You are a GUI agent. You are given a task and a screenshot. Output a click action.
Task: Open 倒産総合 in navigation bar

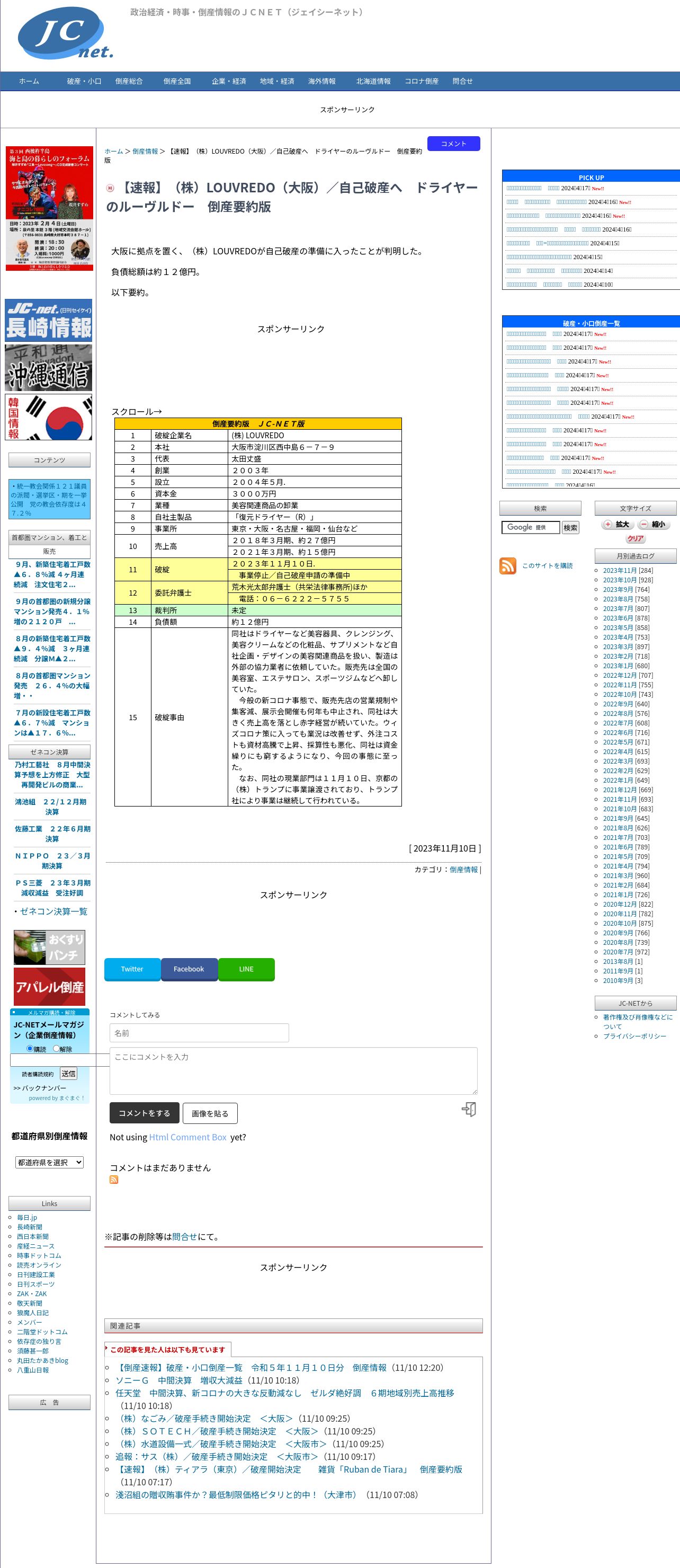129,81
